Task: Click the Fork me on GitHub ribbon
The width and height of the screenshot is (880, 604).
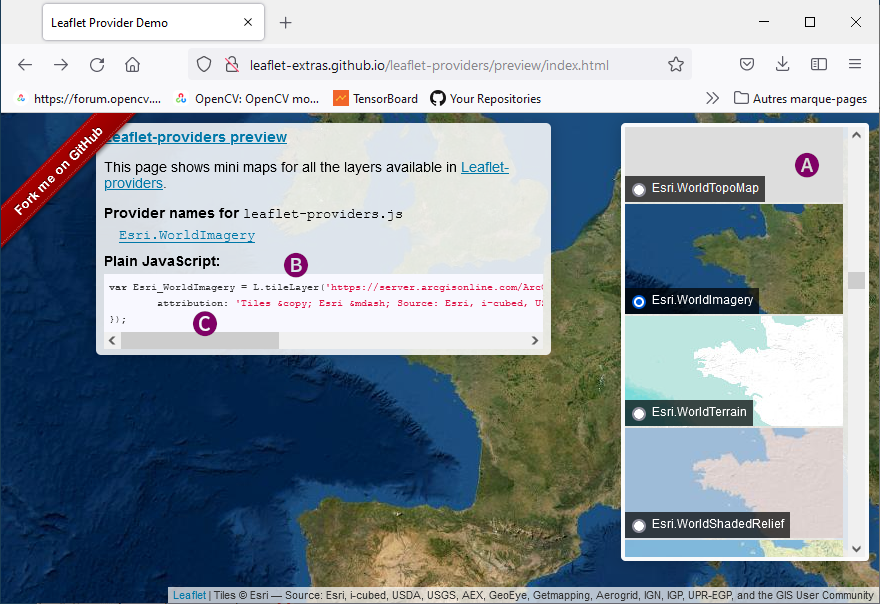Action: pos(59,171)
